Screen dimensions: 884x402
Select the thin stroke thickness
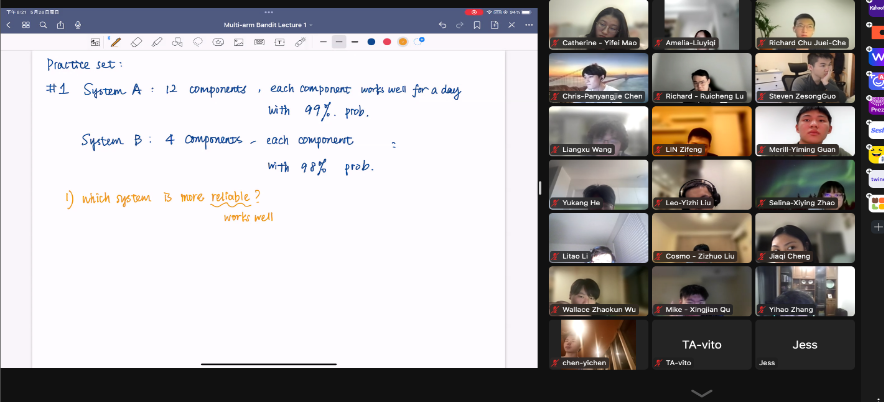coord(323,42)
